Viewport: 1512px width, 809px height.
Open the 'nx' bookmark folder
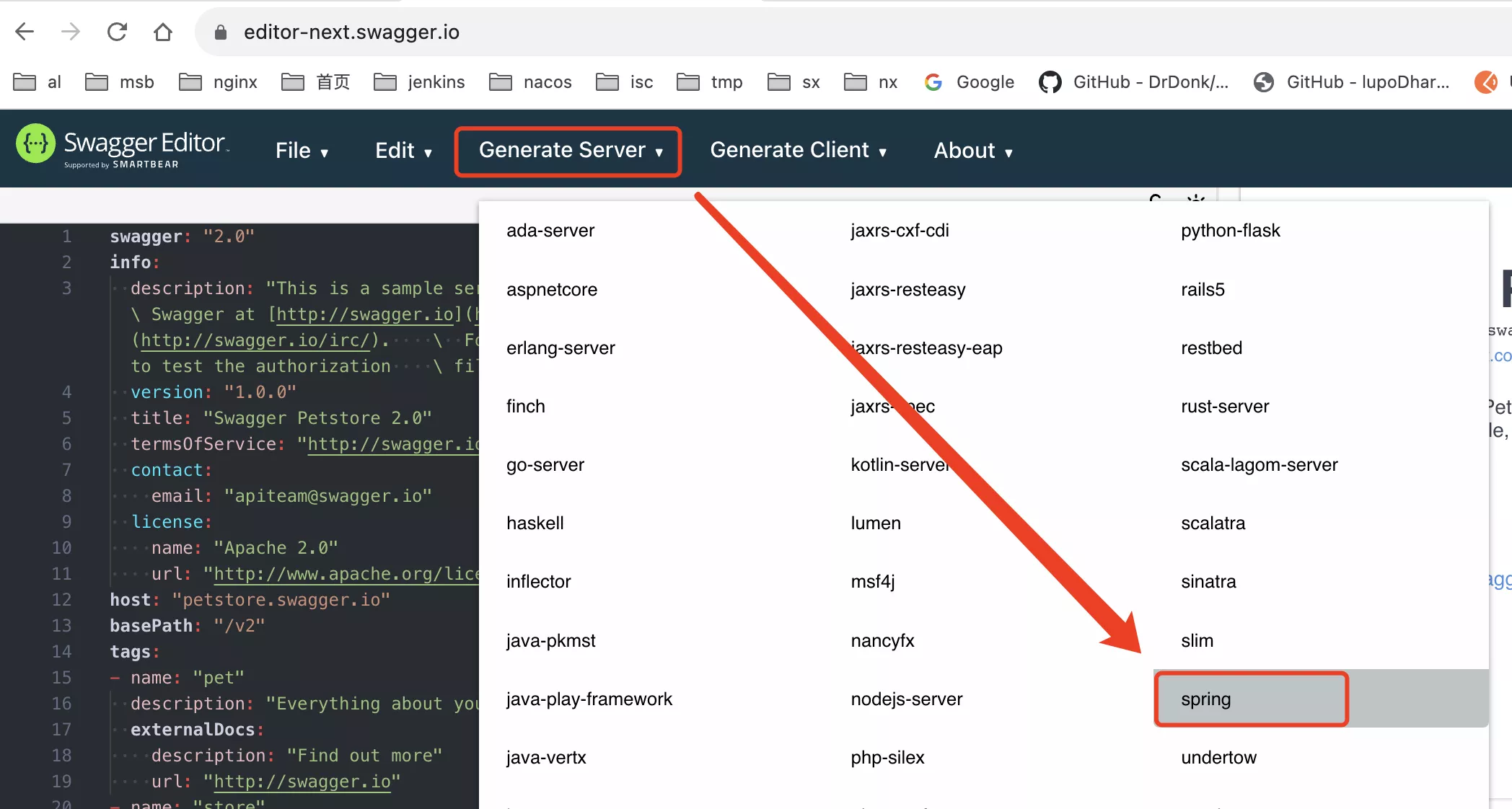point(871,82)
